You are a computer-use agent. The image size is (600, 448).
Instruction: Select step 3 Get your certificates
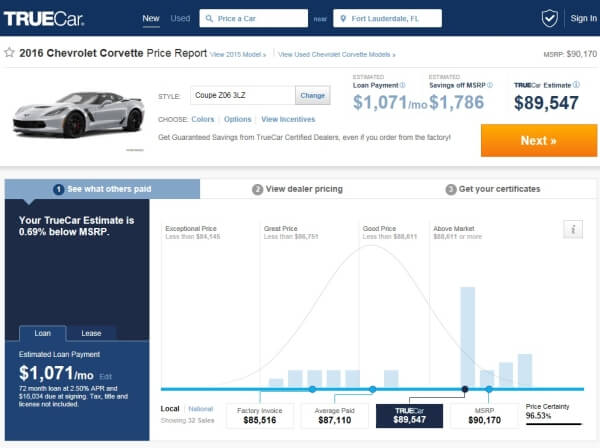493,189
